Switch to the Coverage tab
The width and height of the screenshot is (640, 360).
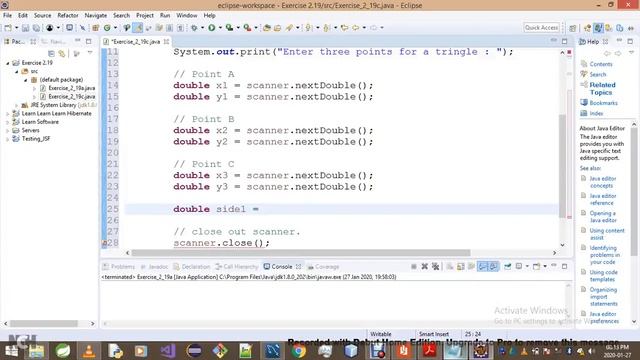[x=323, y=267]
